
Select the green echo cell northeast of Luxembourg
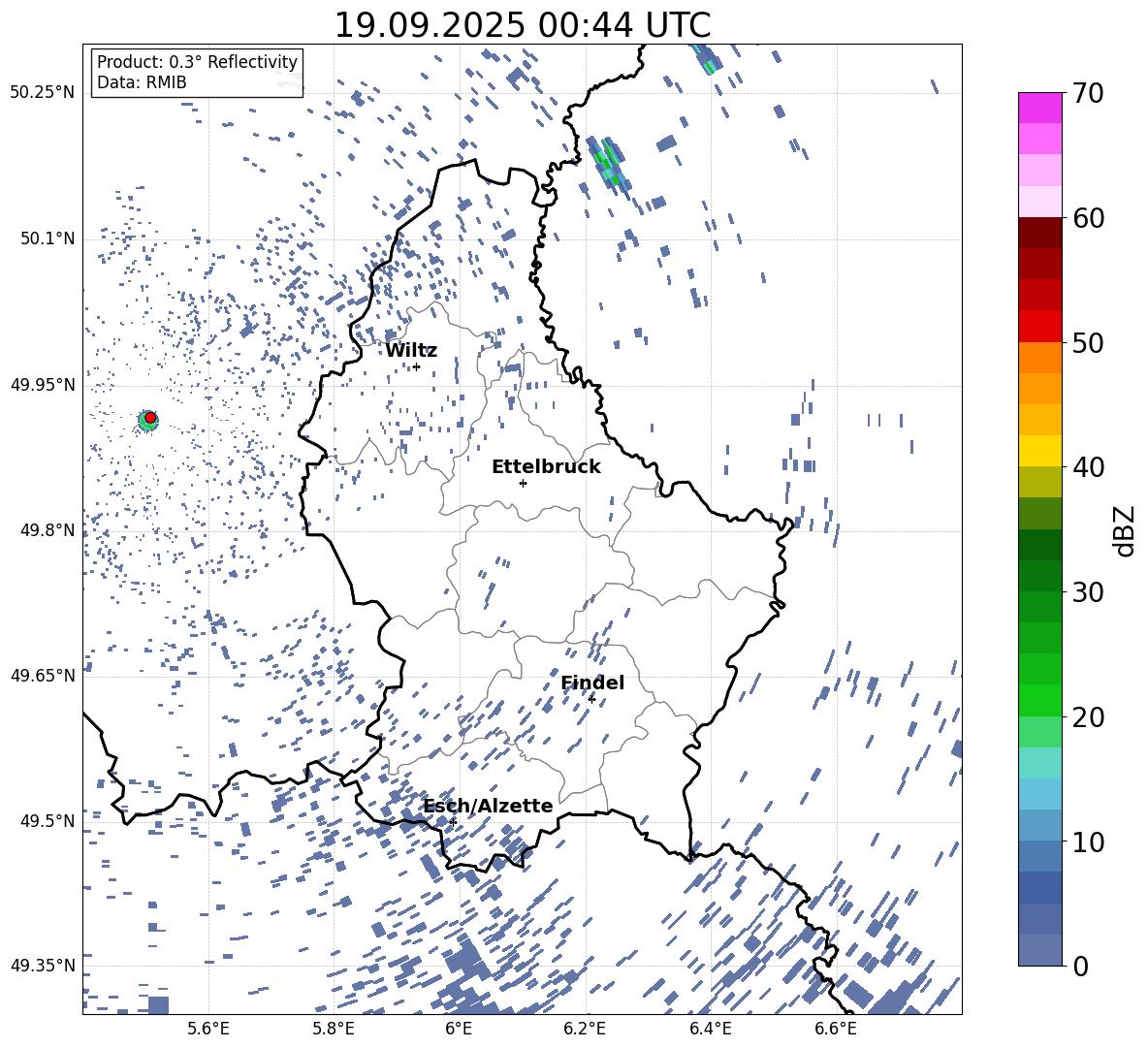[x=608, y=162]
